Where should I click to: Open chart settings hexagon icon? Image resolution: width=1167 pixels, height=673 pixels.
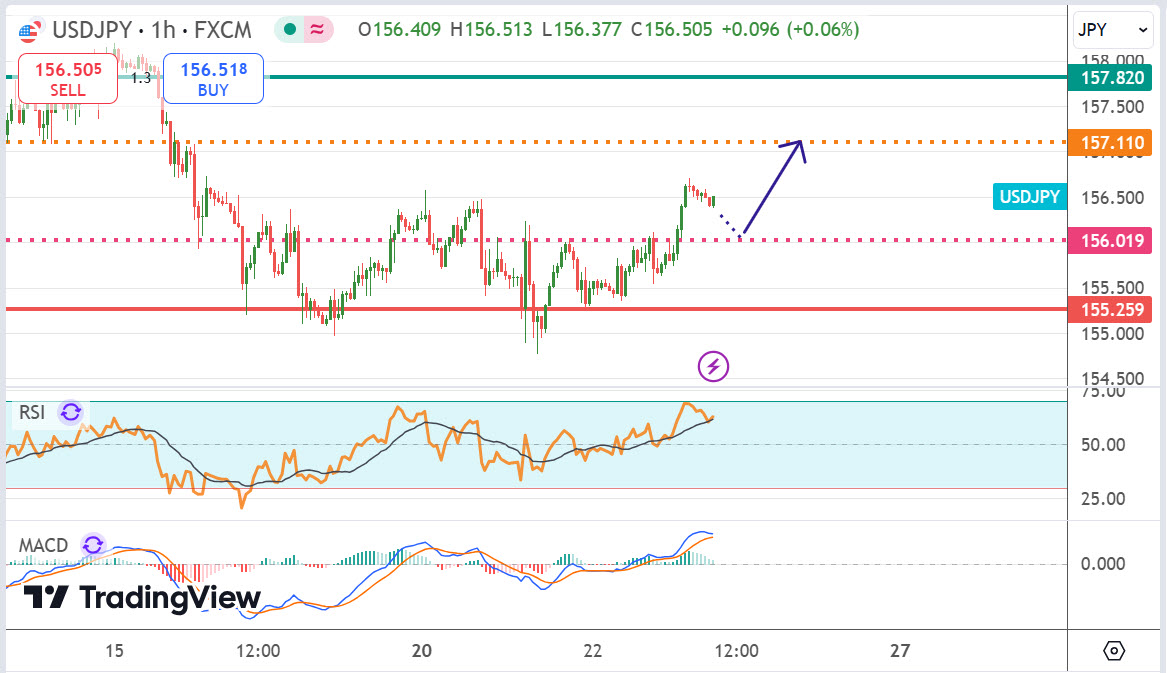tap(1114, 651)
